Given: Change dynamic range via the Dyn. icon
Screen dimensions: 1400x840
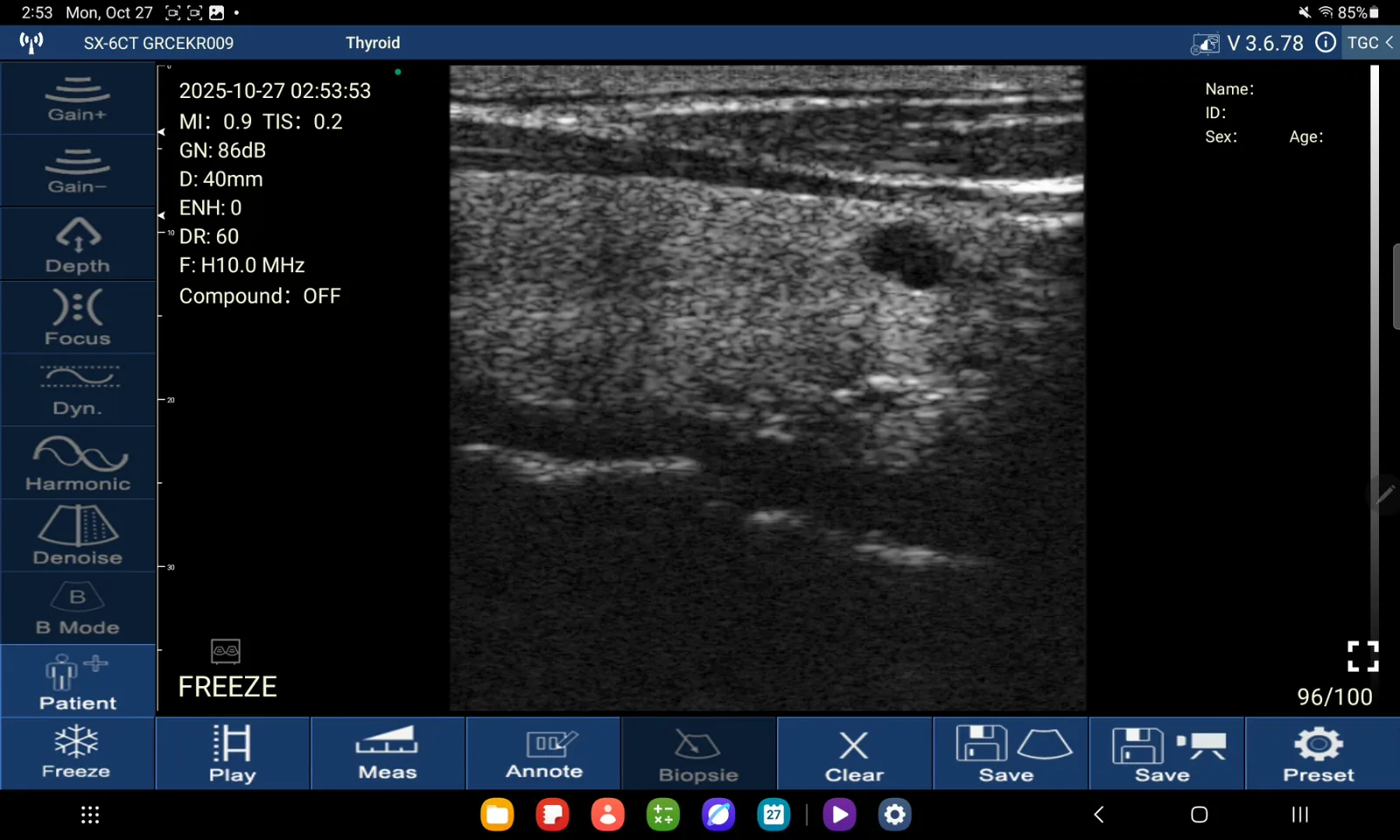Looking at the screenshot, I should 78,390.
